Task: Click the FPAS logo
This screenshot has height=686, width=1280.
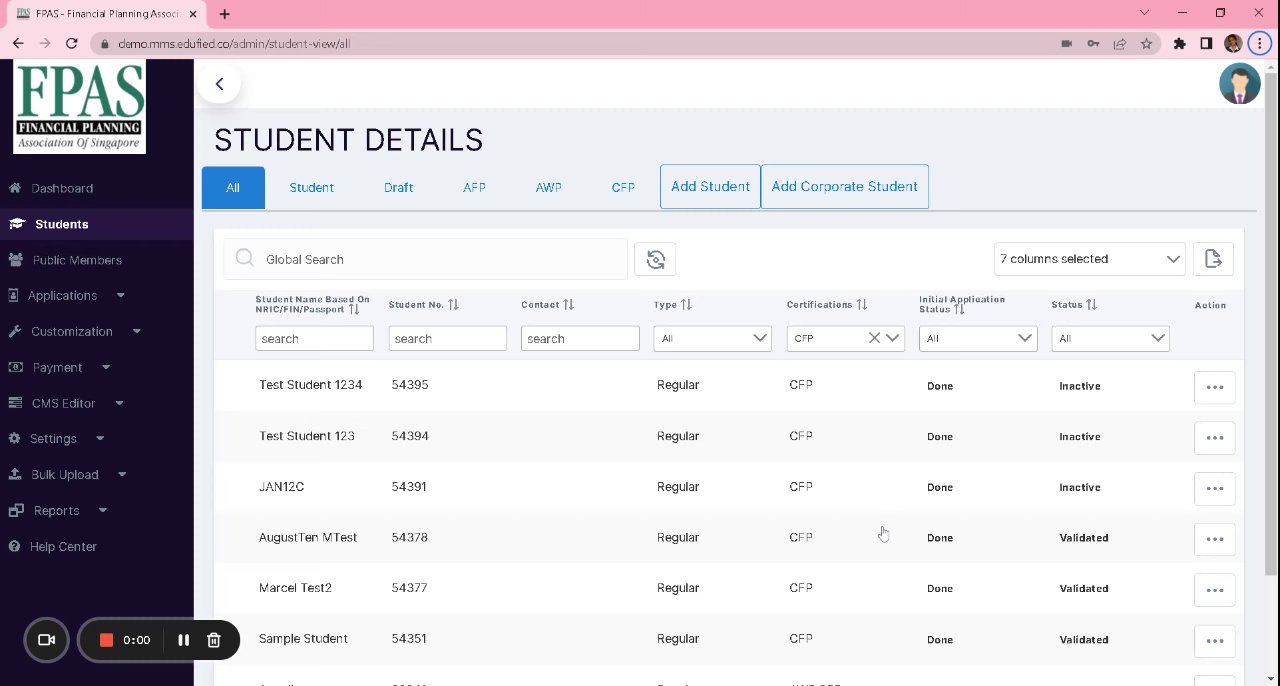Action: [79, 107]
